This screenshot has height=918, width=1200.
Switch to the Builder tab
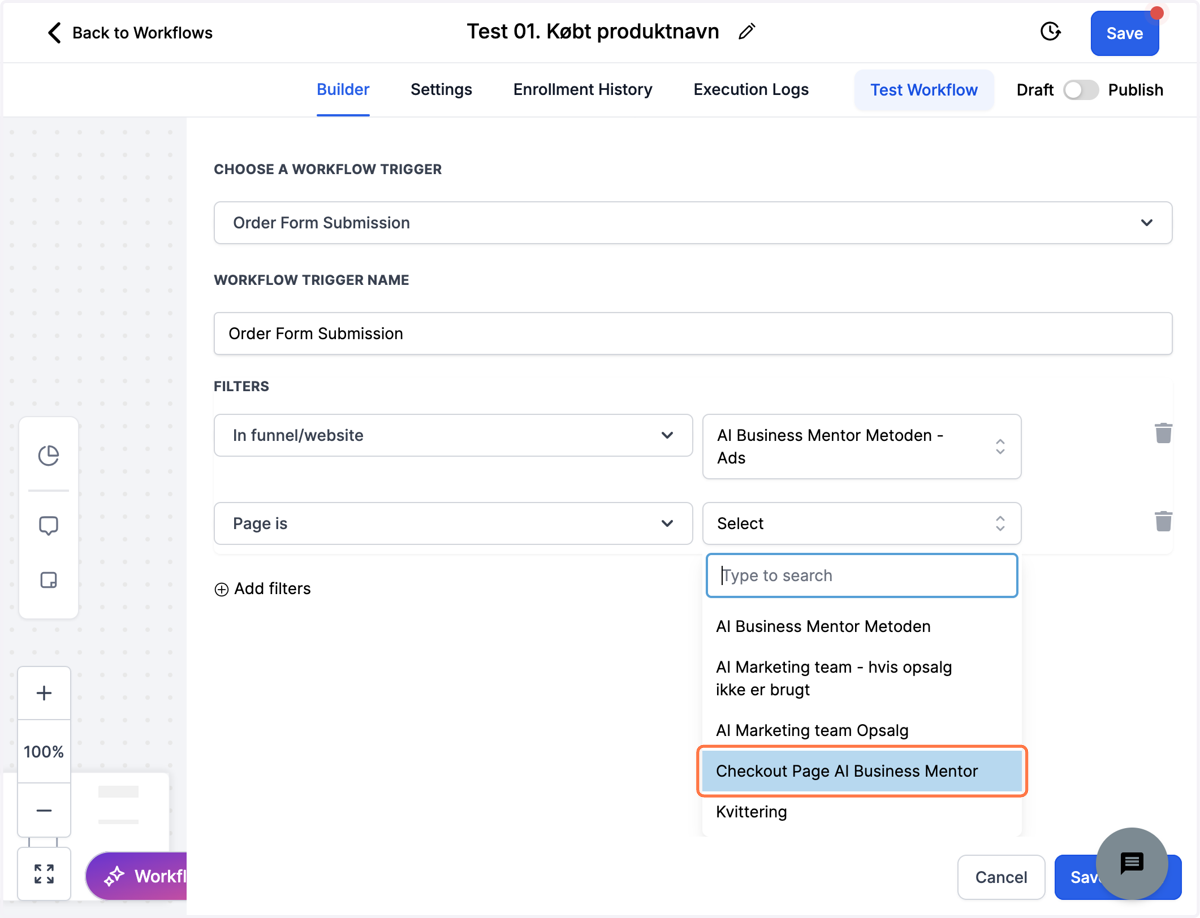(x=343, y=90)
